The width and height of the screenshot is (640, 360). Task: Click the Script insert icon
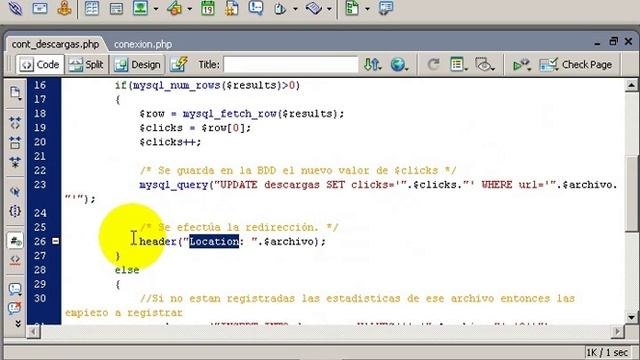[x=313, y=8]
